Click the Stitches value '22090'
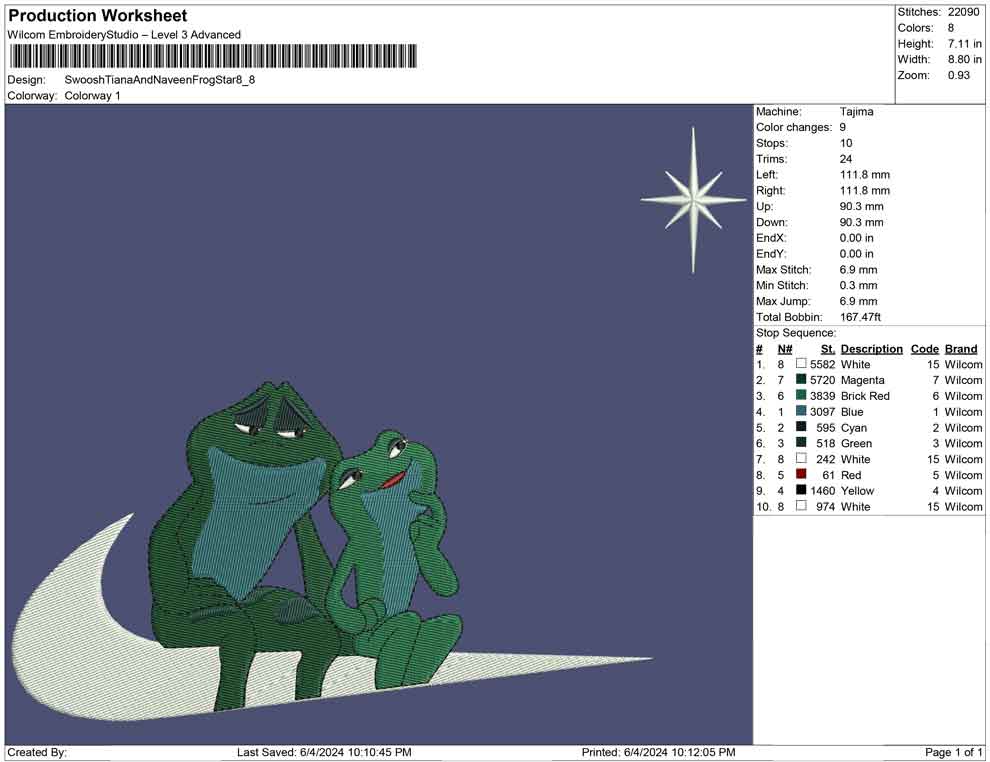This screenshot has height=762, width=990. point(963,12)
